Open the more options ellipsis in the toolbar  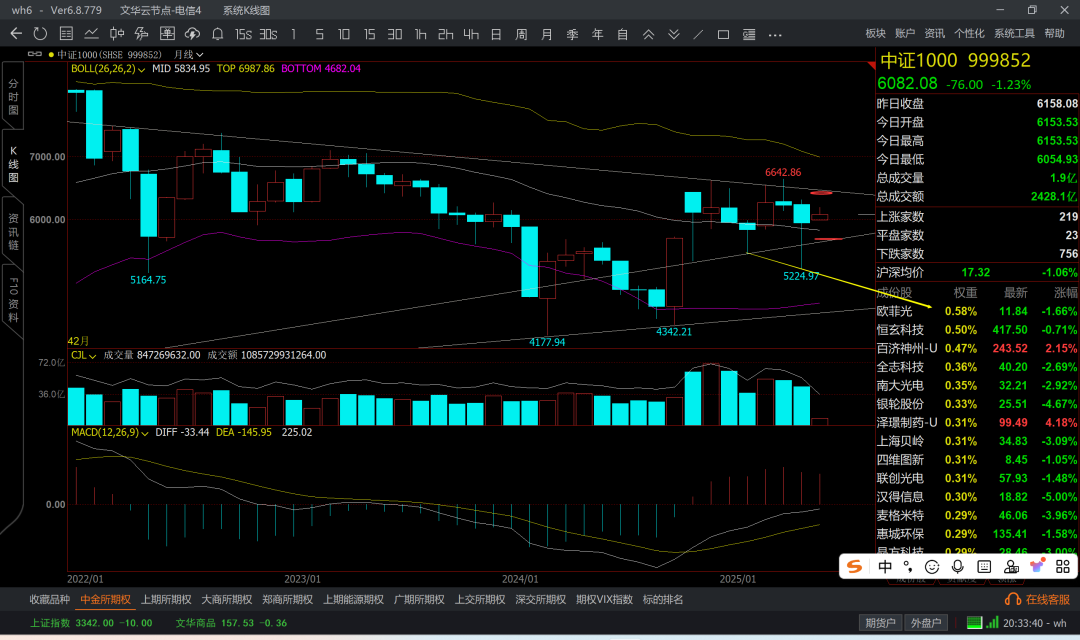(x=775, y=34)
